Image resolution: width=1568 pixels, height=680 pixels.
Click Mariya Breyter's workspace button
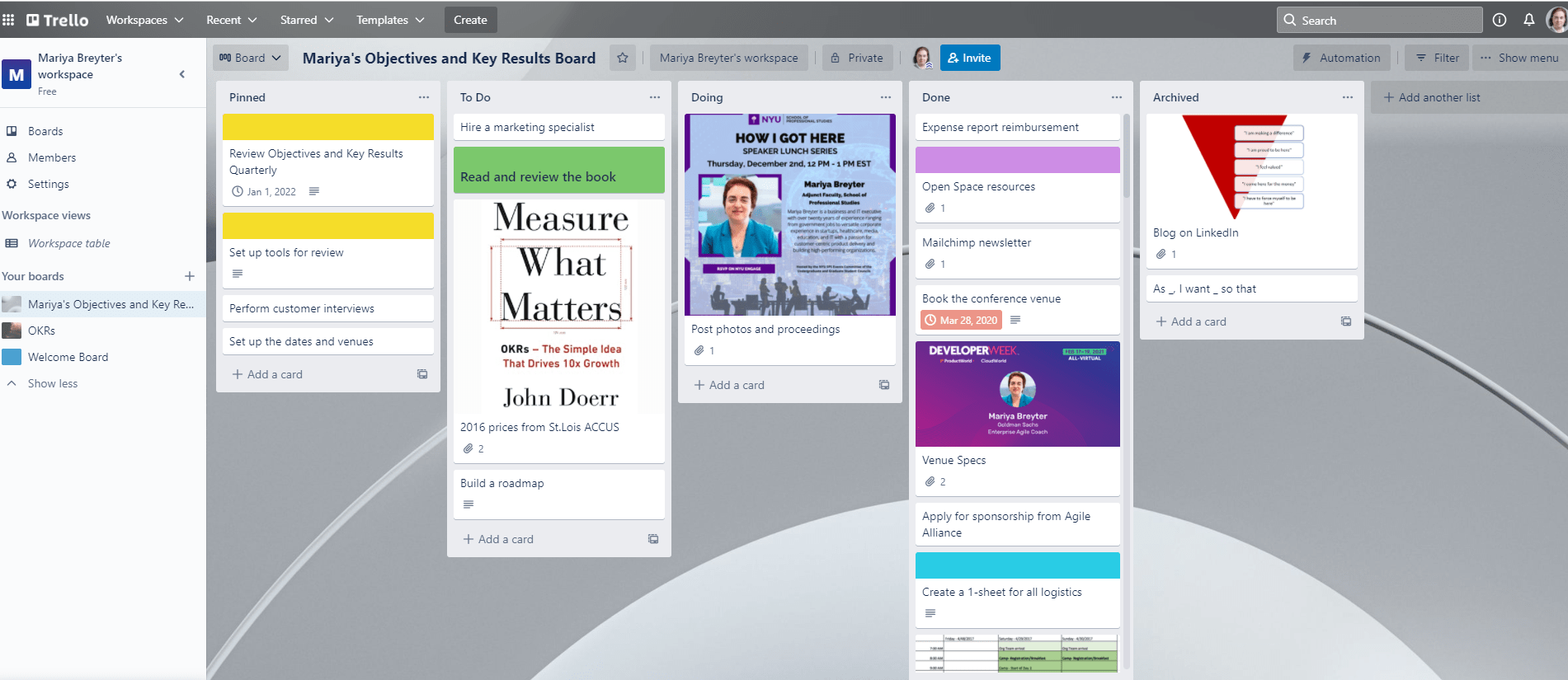729,58
